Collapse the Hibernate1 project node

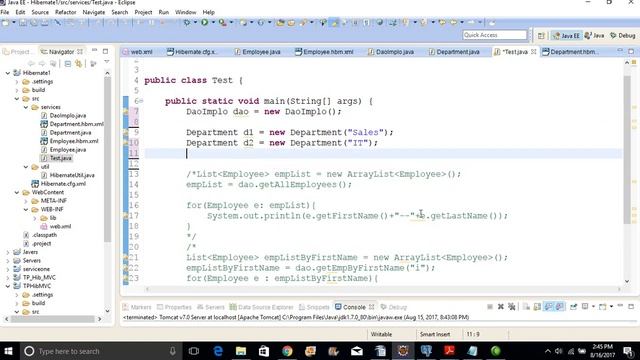tap(8, 73)
